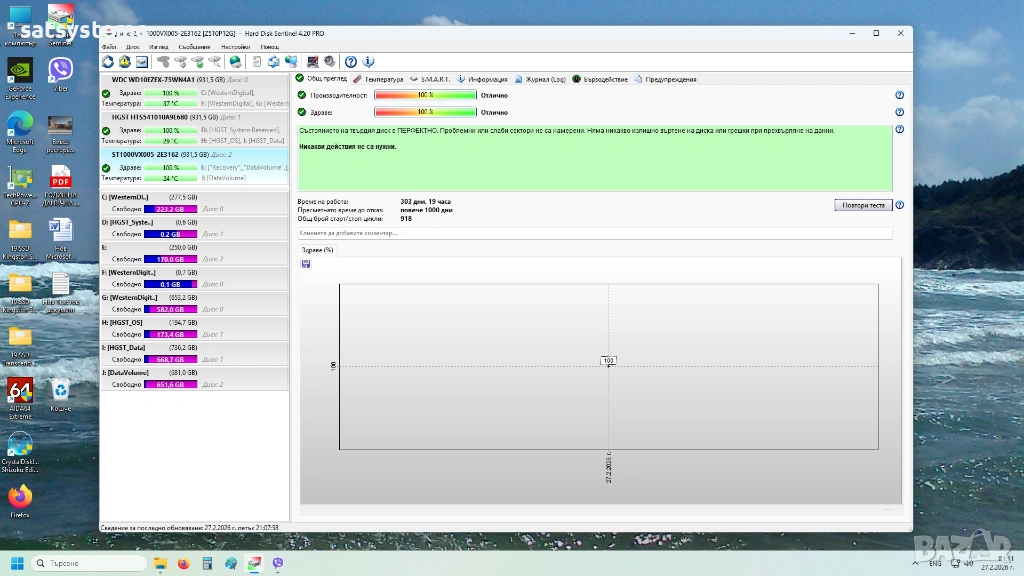Click help icon beside Производителност bar
The image size is (1024, 576).
click(x=899, y=96)
